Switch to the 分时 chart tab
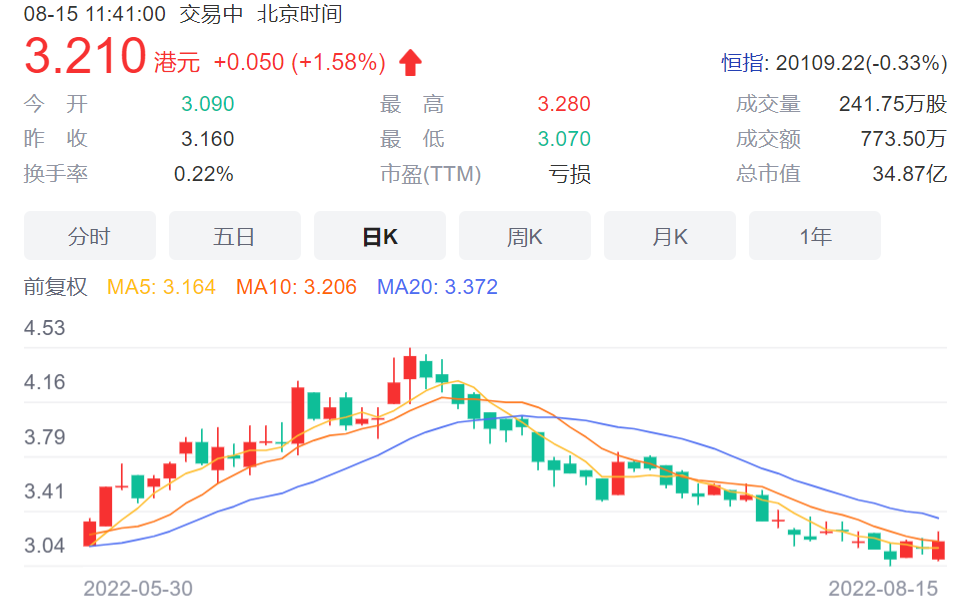This screenshot has width=977, height=611. point(90,236)
